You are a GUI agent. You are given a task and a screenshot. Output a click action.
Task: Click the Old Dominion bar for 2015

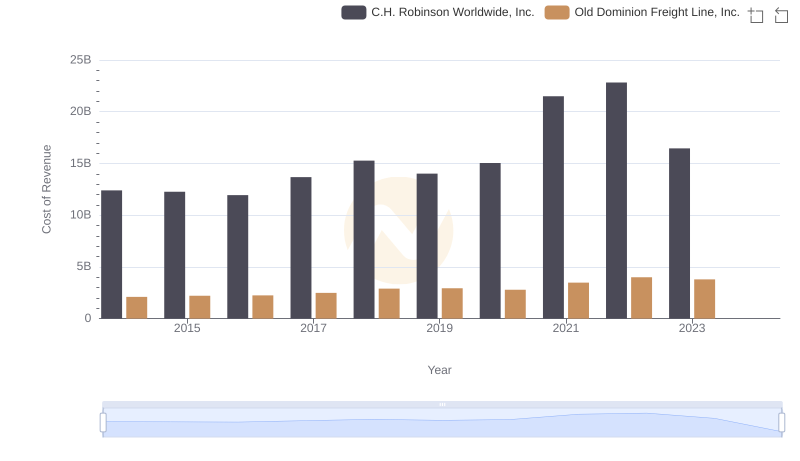[x=199, y=307]
